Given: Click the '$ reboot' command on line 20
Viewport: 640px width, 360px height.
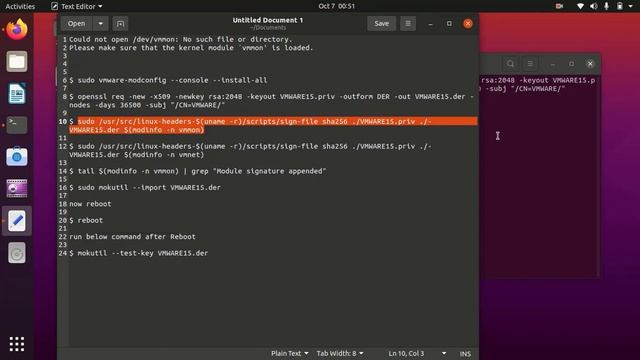Looking at the screenshot, I should (x=86, y=220).
